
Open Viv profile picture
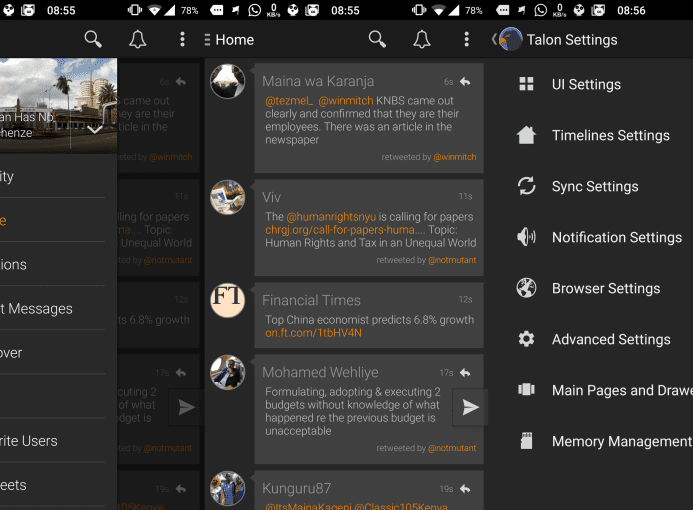[227, 197]
